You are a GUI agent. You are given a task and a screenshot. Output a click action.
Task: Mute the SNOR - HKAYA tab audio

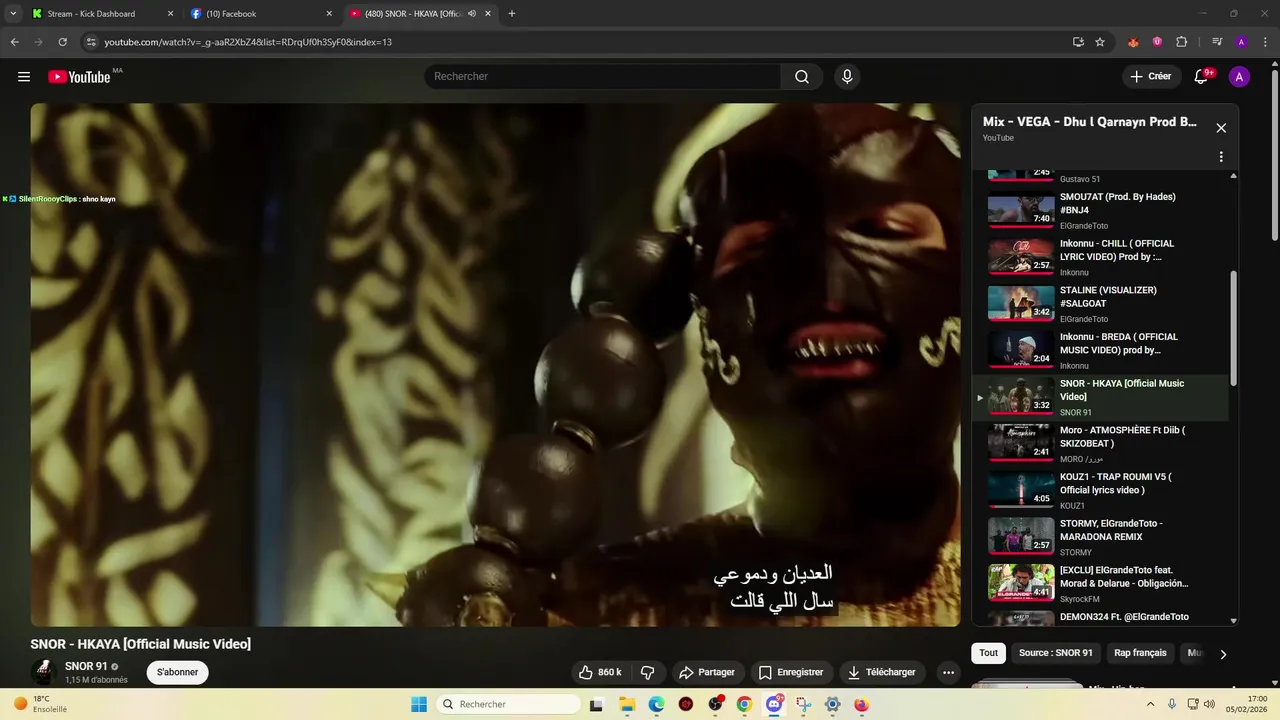(x=472, y=14)
